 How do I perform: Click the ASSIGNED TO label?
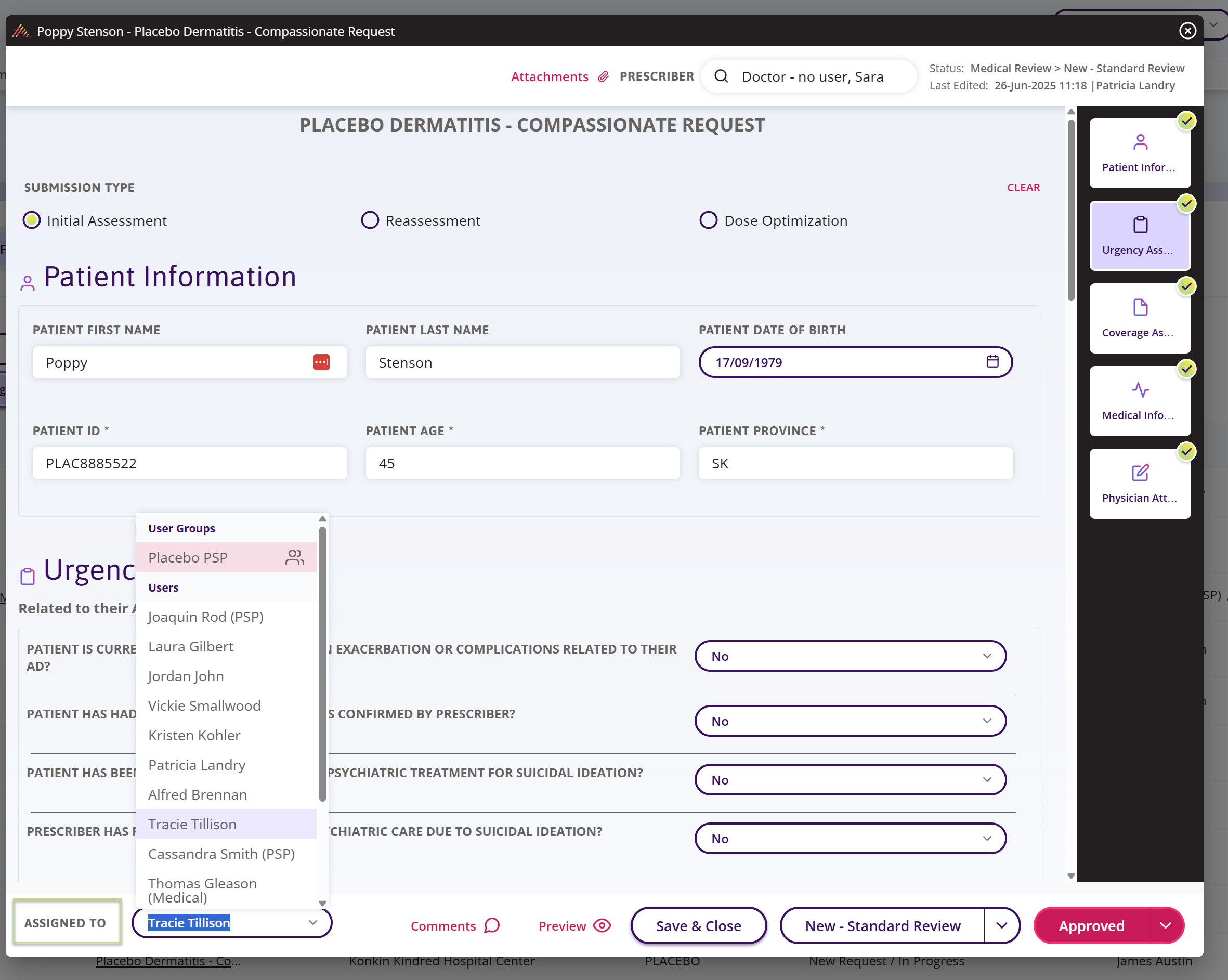65,922
